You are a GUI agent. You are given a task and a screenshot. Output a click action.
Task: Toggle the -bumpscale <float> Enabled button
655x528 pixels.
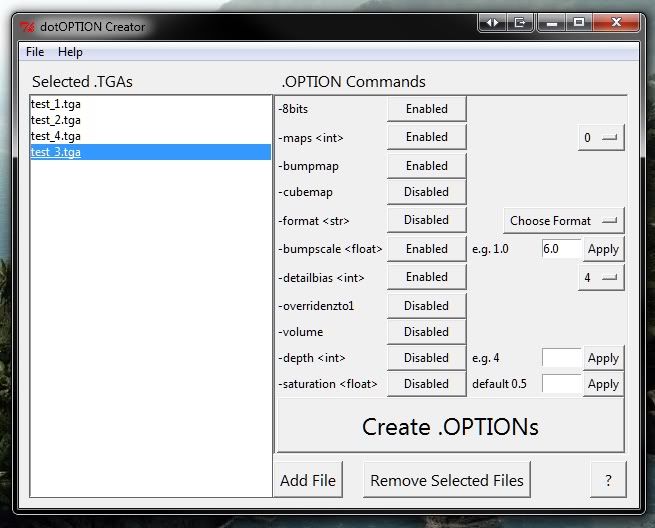click(x=427, y=249)
